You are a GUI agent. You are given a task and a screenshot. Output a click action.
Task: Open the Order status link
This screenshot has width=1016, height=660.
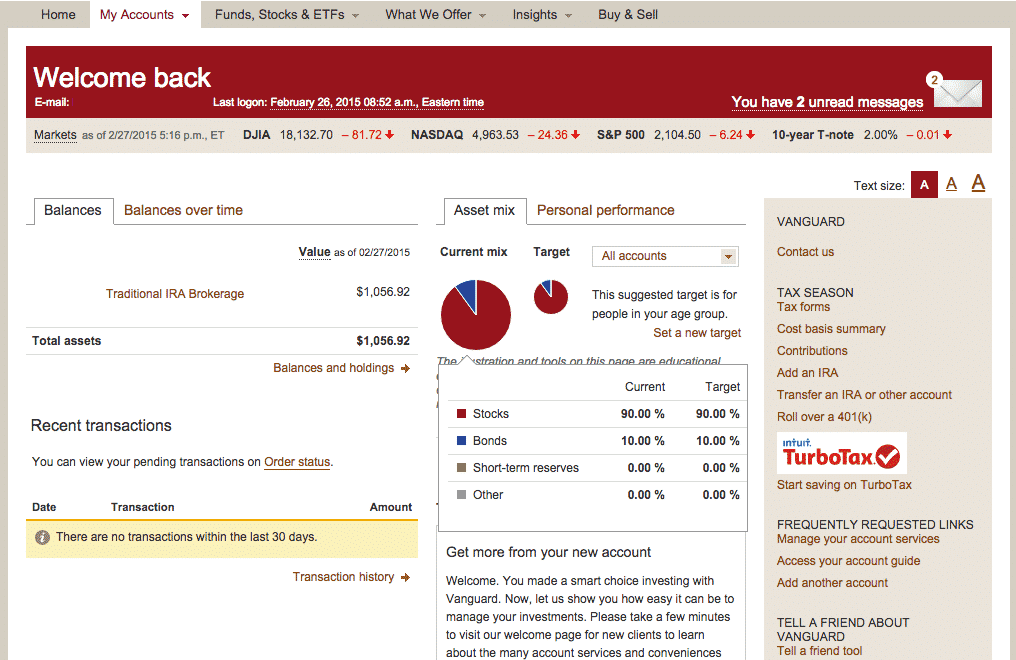[x=297, y=462]
